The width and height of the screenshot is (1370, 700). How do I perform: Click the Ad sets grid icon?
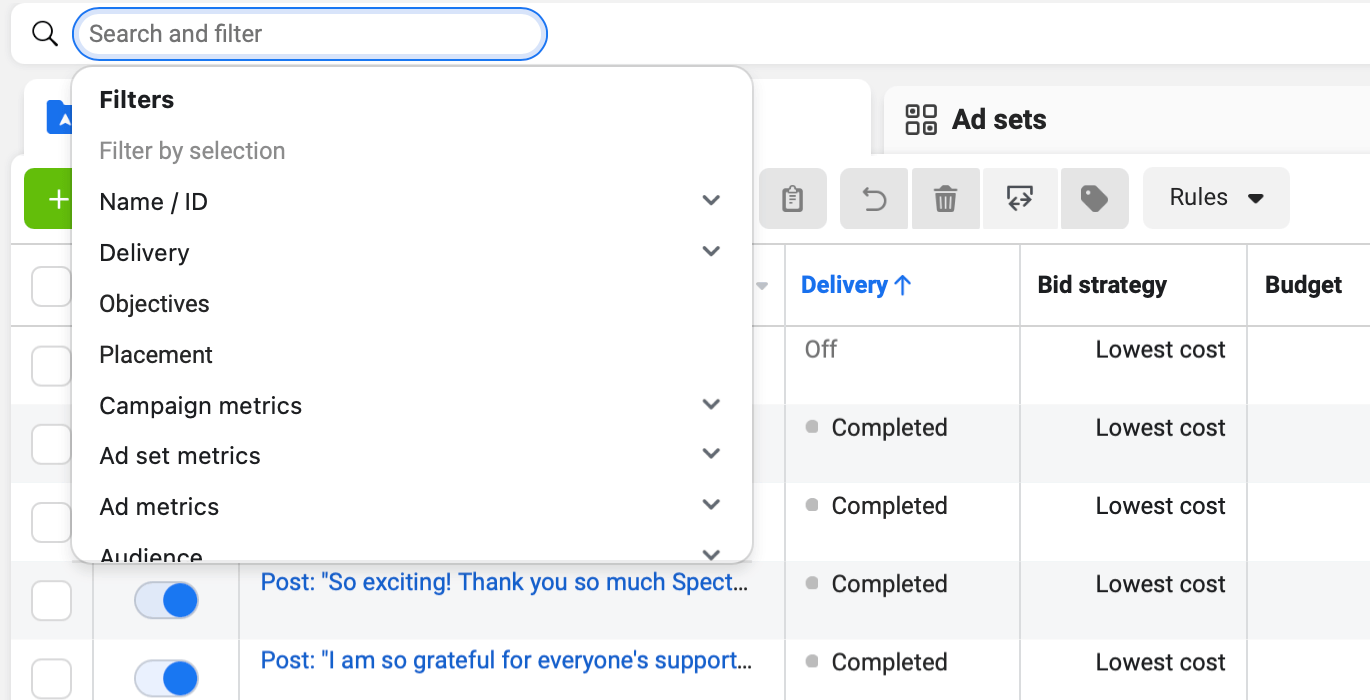(921, 120)
